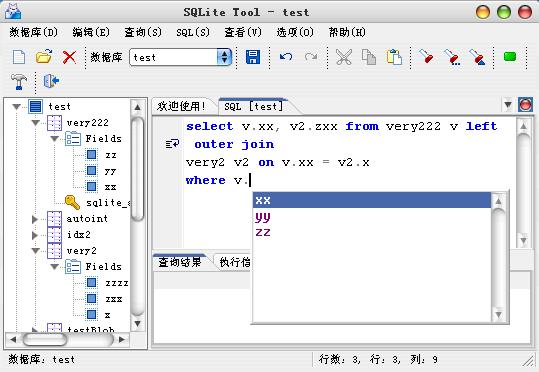Copy selection with the copy icon
Screen dimensions: 539x372
pos(369,57)
